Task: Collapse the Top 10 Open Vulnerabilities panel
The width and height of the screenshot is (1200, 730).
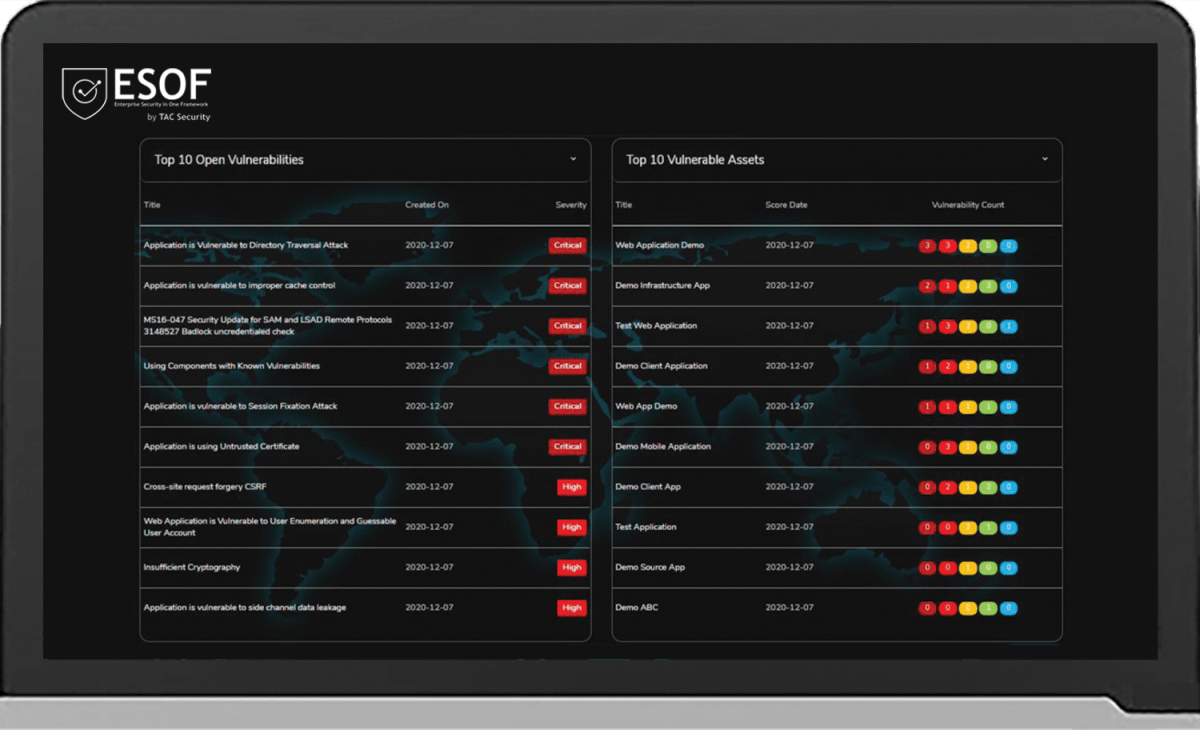Action: pos(573,159)
